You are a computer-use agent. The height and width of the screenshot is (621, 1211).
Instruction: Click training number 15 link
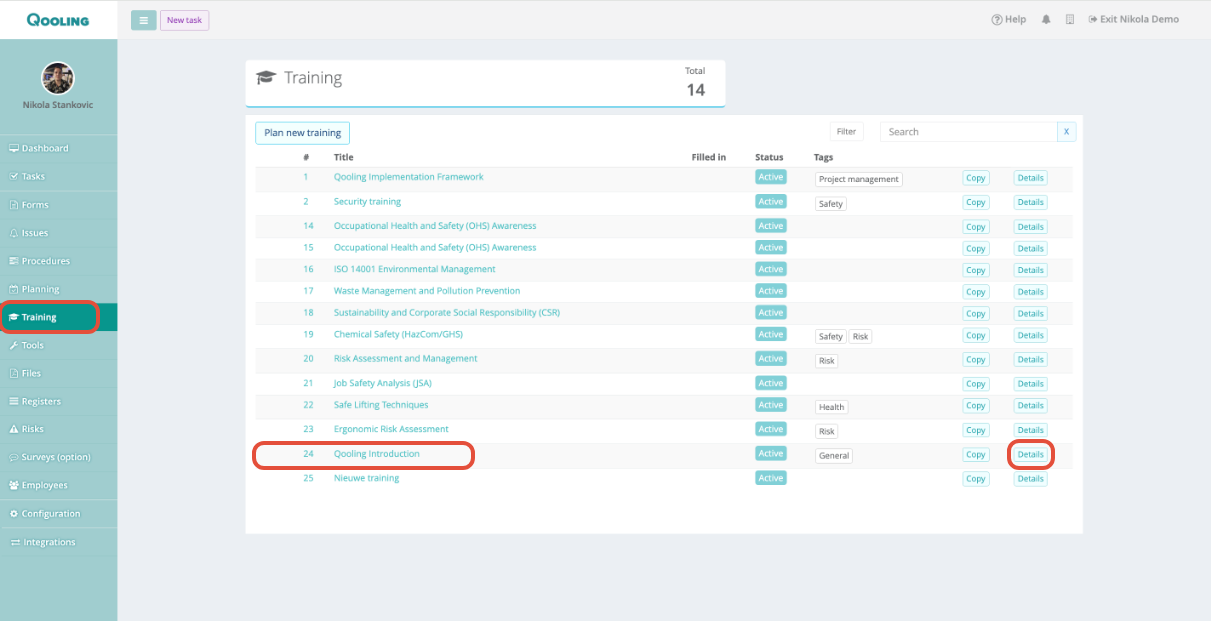(x=308, y=247)
